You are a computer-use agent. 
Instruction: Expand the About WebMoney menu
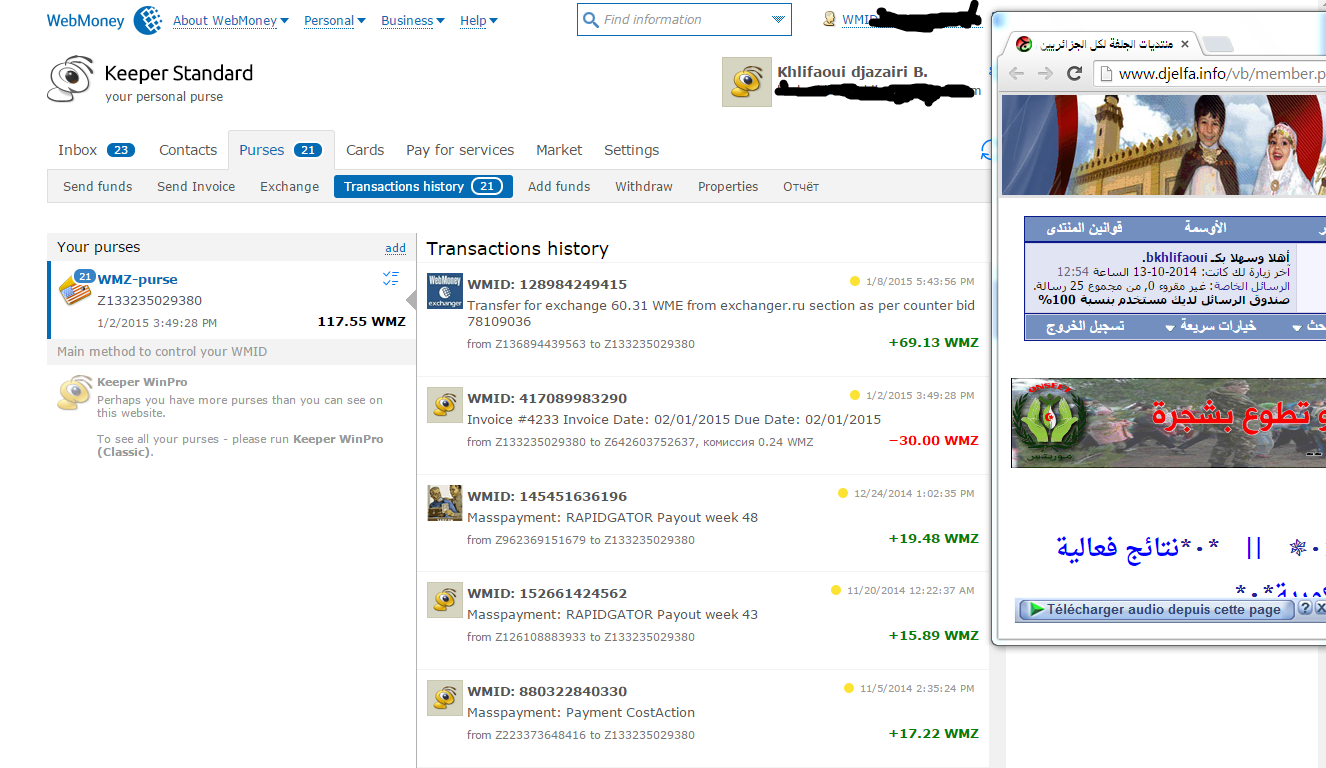pos(230,20)
